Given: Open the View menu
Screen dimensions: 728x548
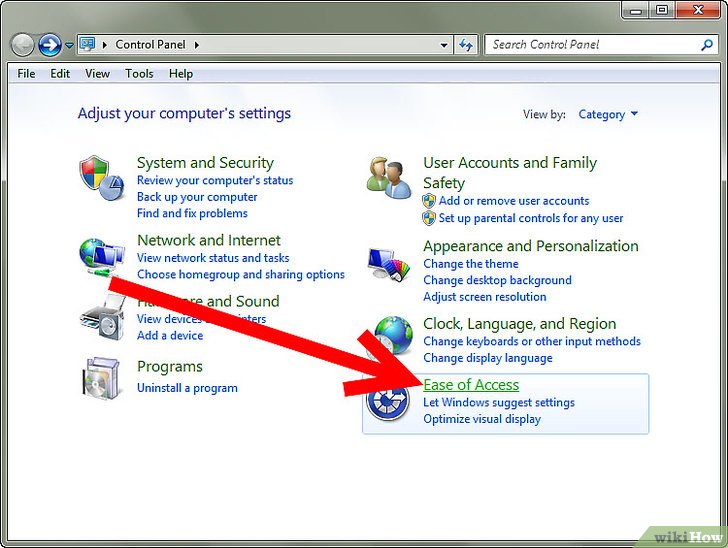Looking at the screenshot, I should 98,74.
